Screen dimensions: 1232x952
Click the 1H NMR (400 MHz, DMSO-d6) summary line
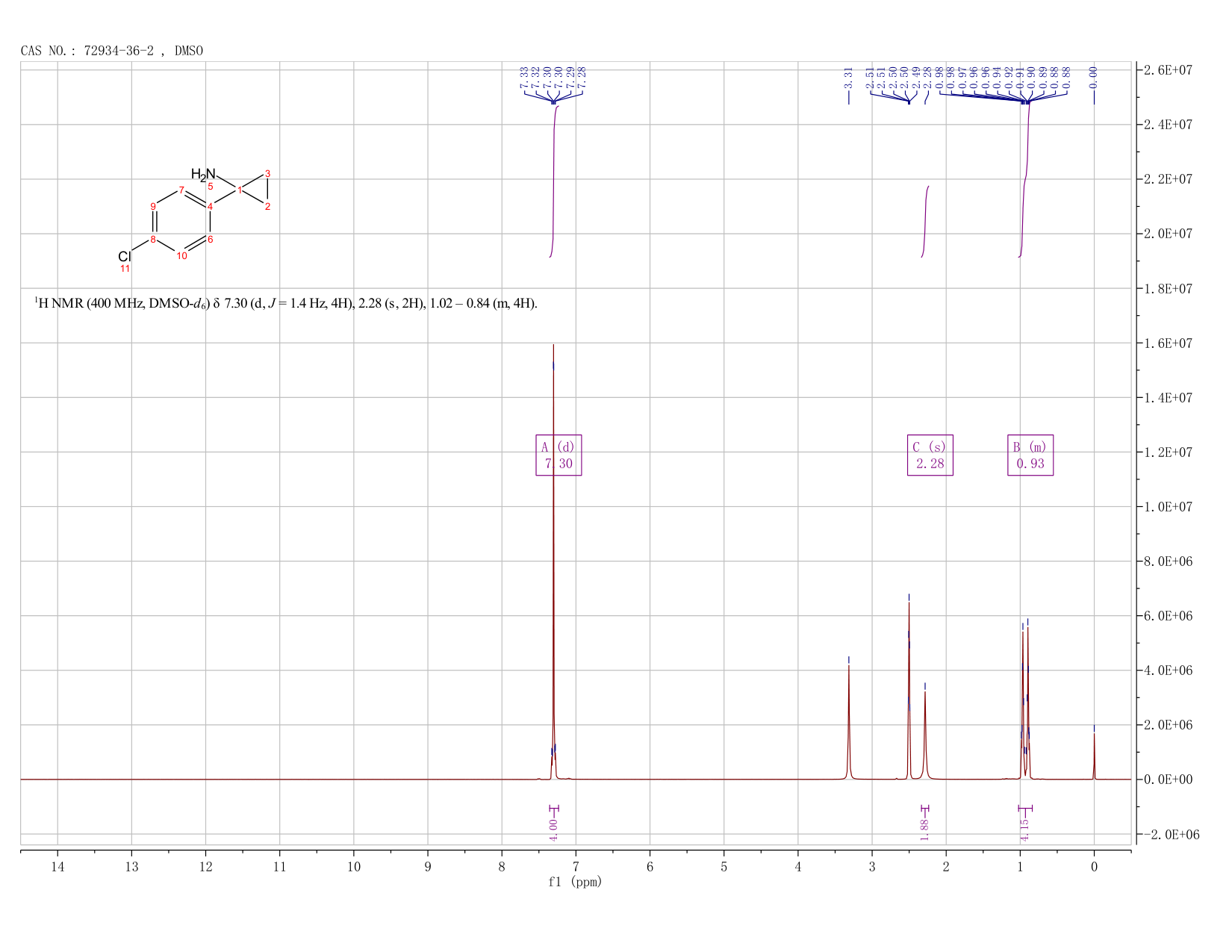tap(286, 303)
